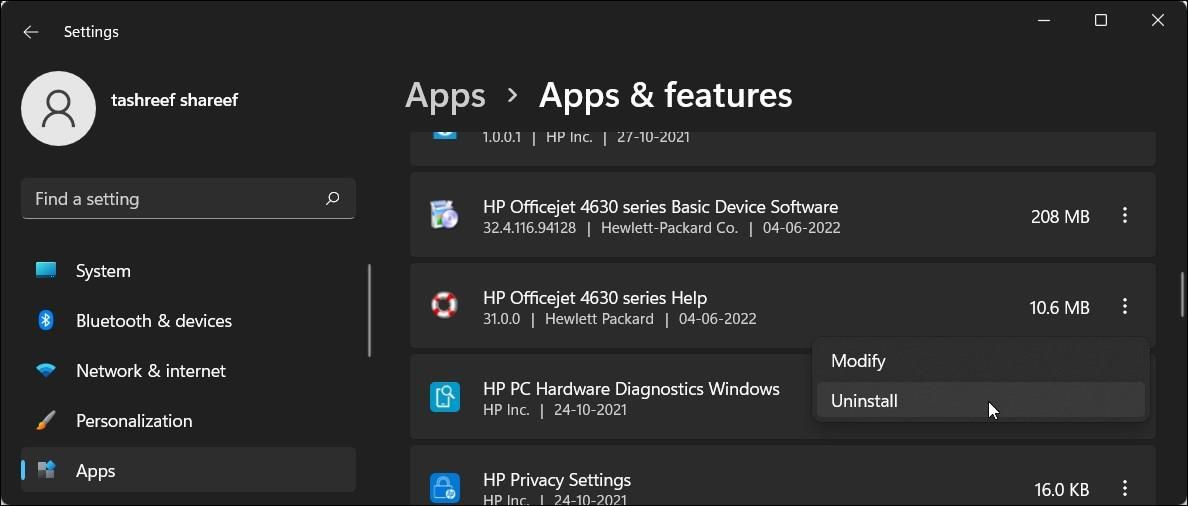Choose Modify in the context menu
Screen dimensions: 1188x506
pos(858,361)
